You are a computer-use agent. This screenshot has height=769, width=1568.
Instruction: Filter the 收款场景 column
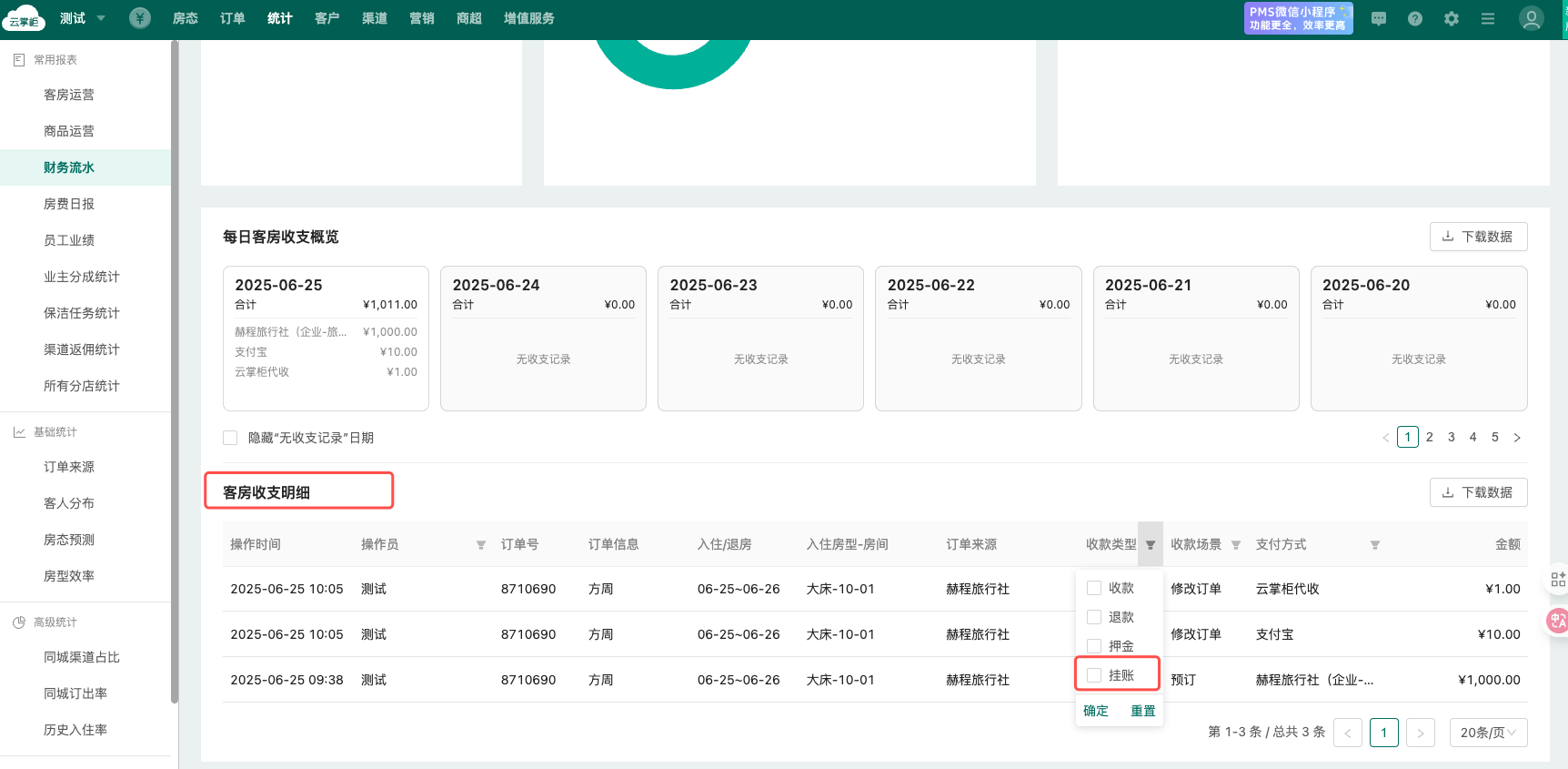tap(1236, 545)
